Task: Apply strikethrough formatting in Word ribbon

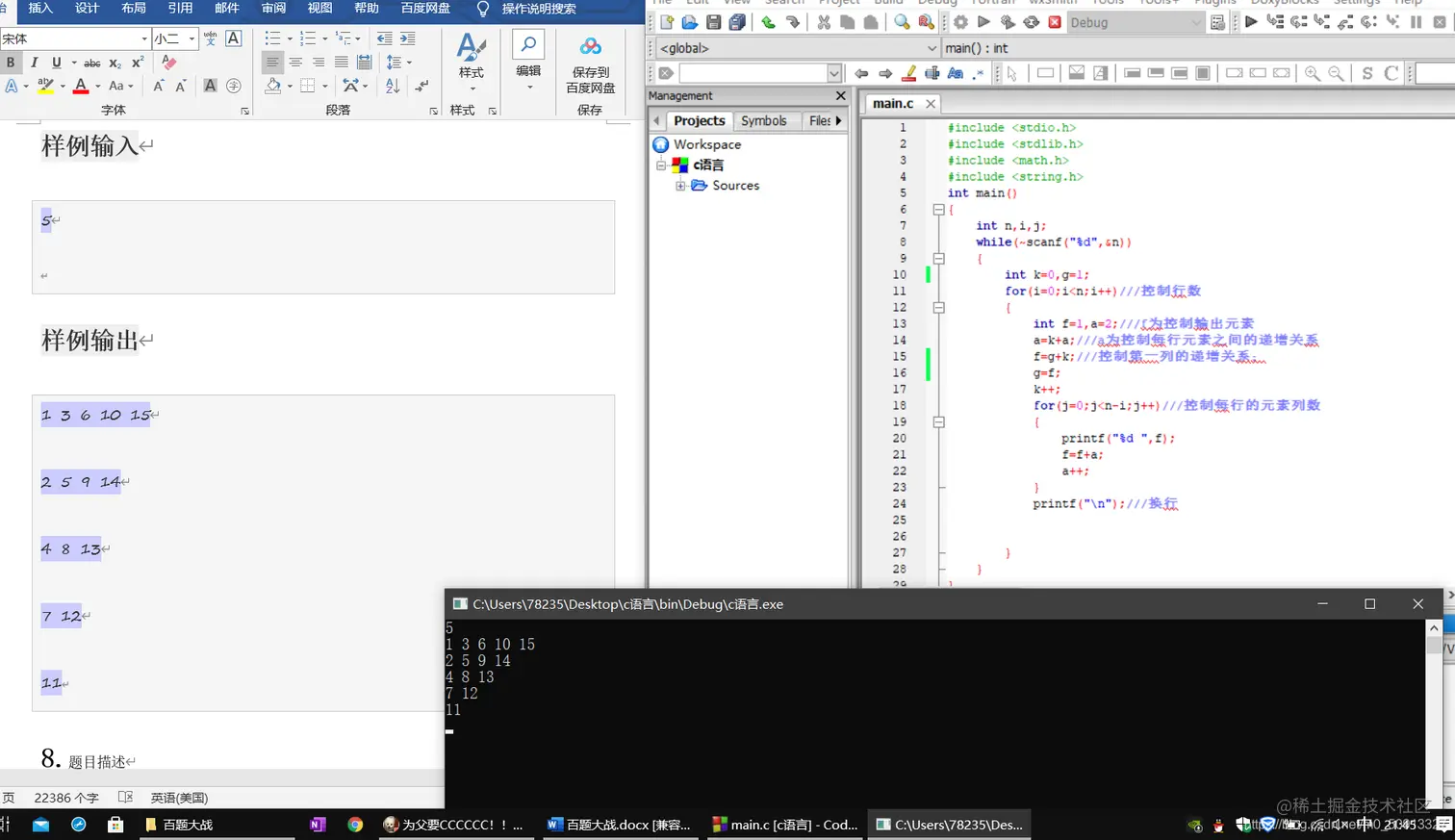Action: point(91,63)
